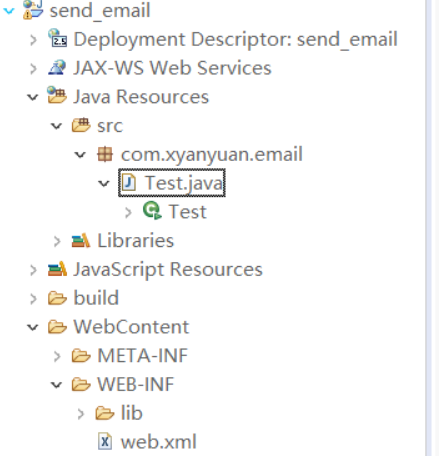Viewport: 439px width, 456px height.
Task: Collapse the send_email project node
Action: (9, 11)
